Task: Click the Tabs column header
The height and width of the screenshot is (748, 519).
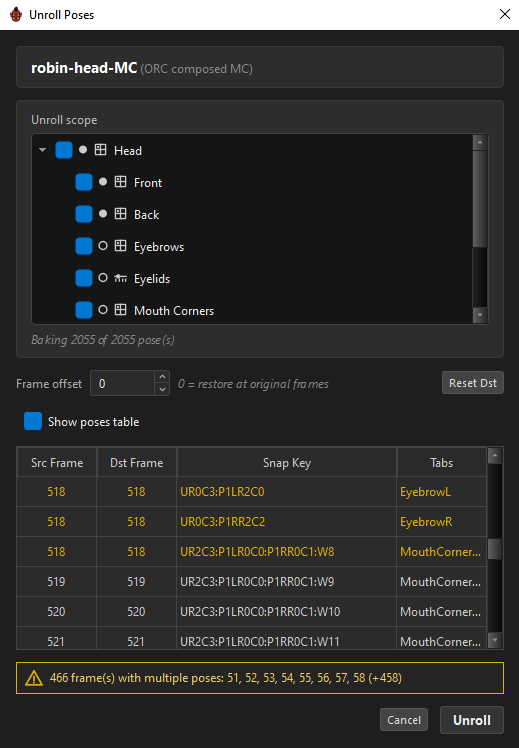Action: [442, 462]
